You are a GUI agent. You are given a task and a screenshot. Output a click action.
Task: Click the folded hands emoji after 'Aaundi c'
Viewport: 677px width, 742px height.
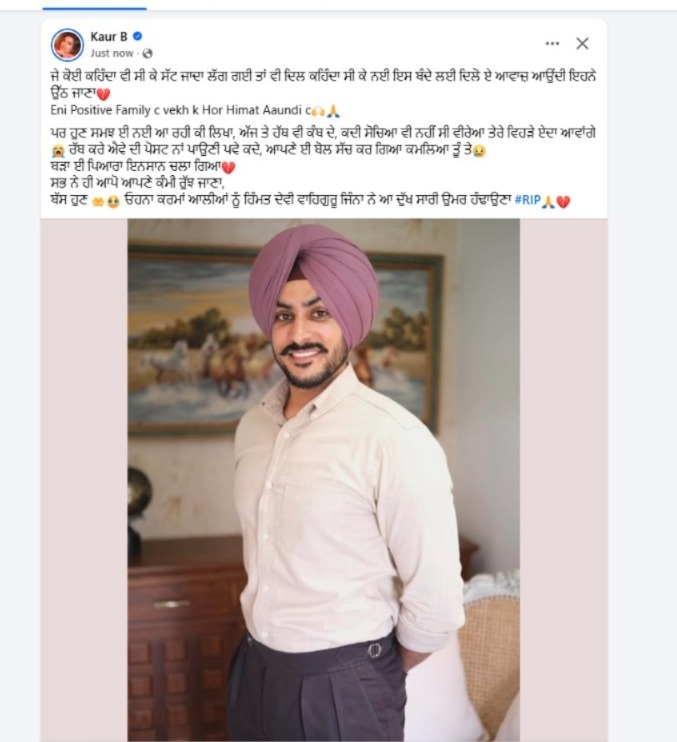334,111
